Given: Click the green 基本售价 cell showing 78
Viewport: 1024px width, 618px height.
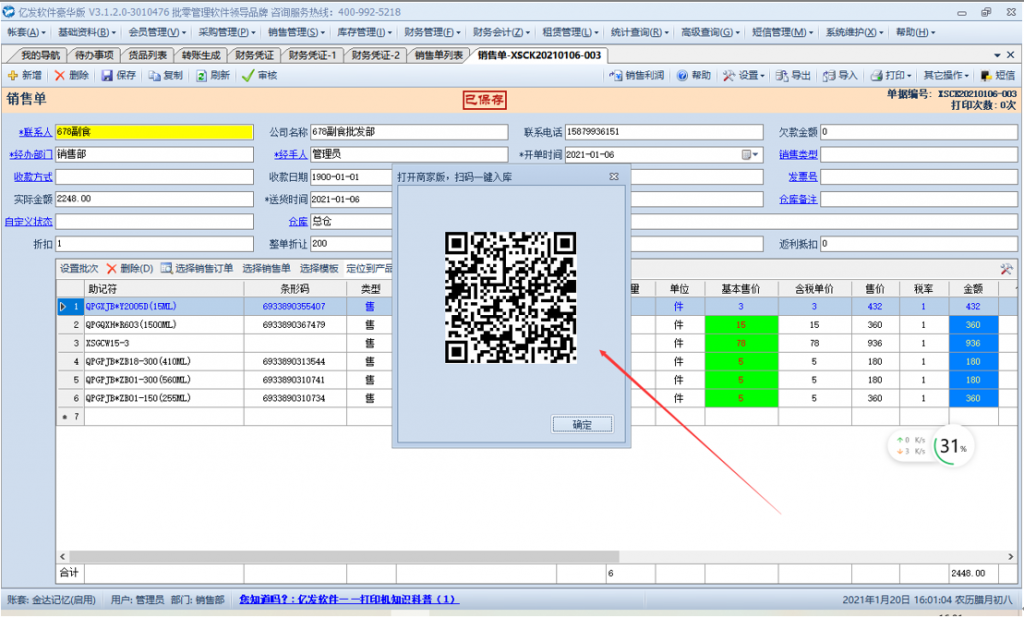Looking at the screenshot, I should (x=741, y=343).
